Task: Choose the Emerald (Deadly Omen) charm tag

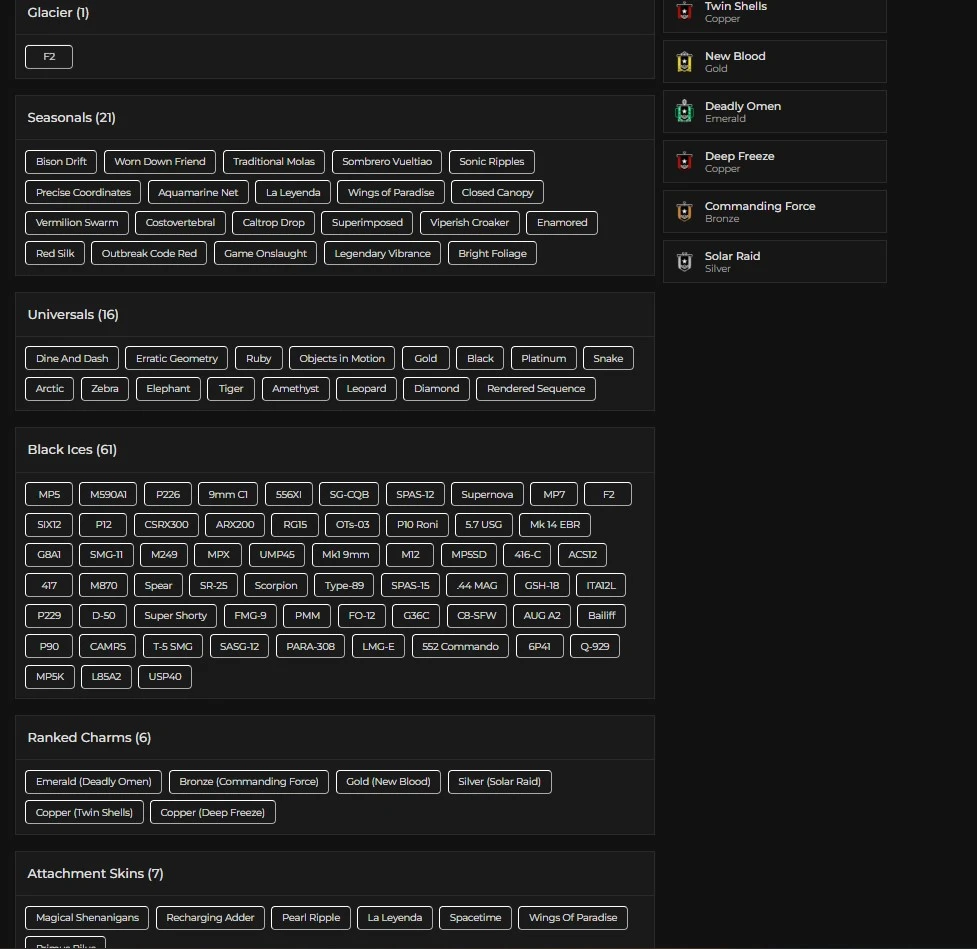Action: (x=94, y=782)
